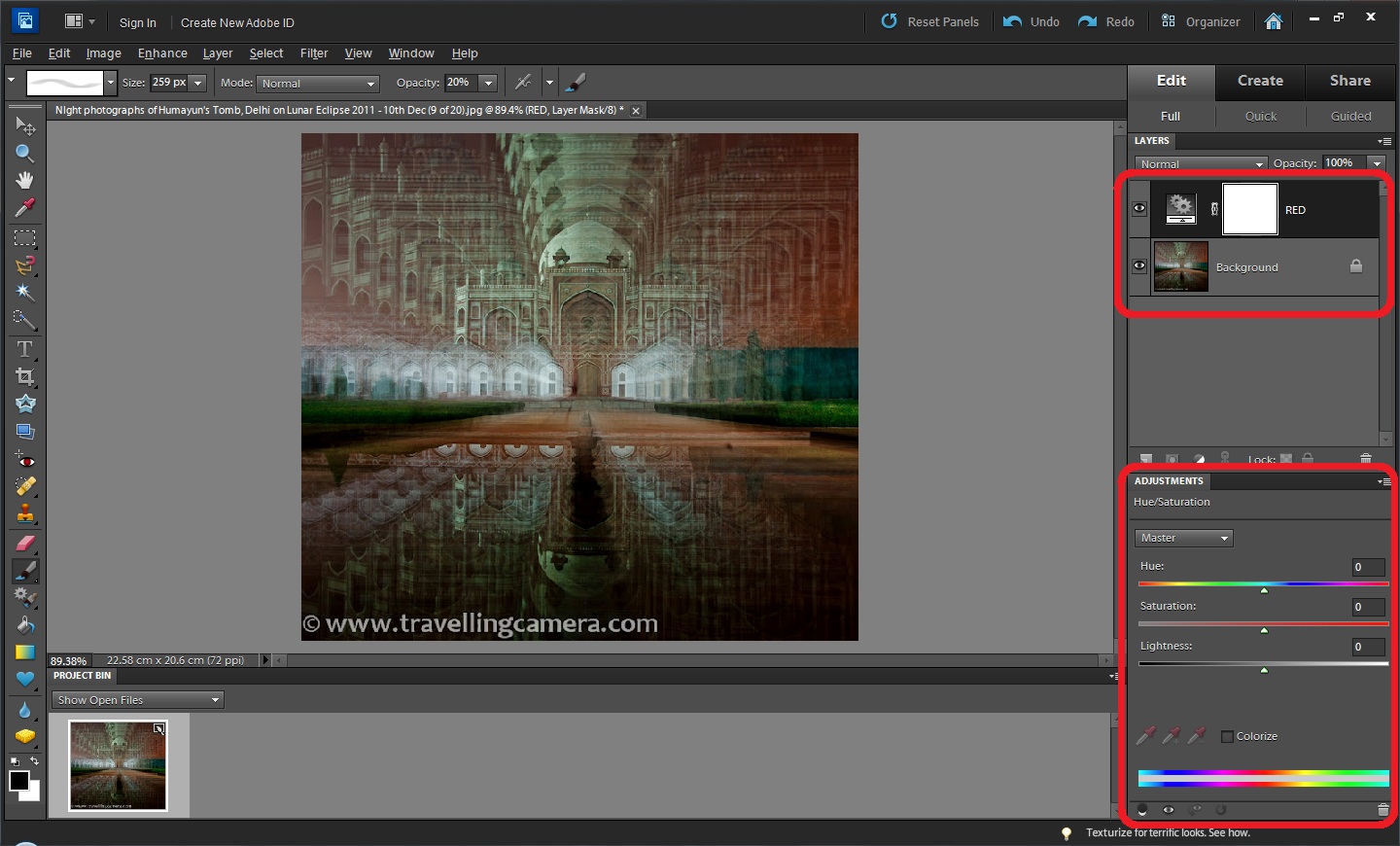Click the Red Eye Removal tool
This screenshot has height=846, width=1400.
[24, 459]
